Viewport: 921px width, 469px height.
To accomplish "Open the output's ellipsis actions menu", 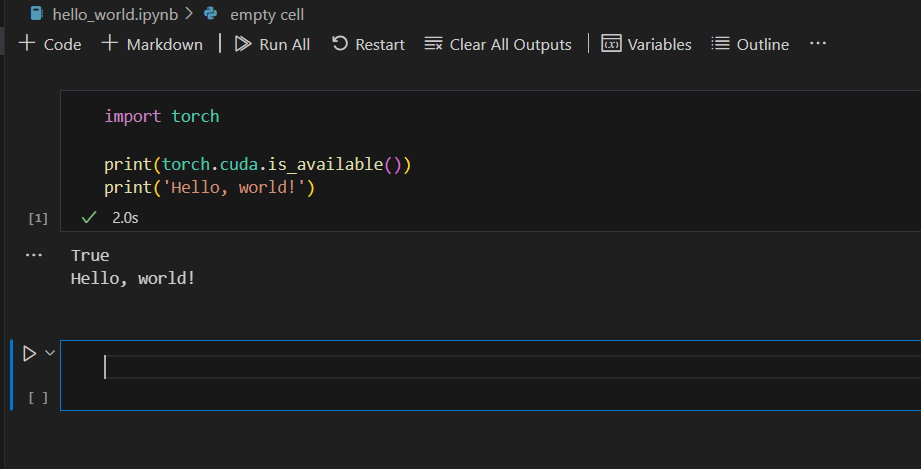I will tap(35, 256).
